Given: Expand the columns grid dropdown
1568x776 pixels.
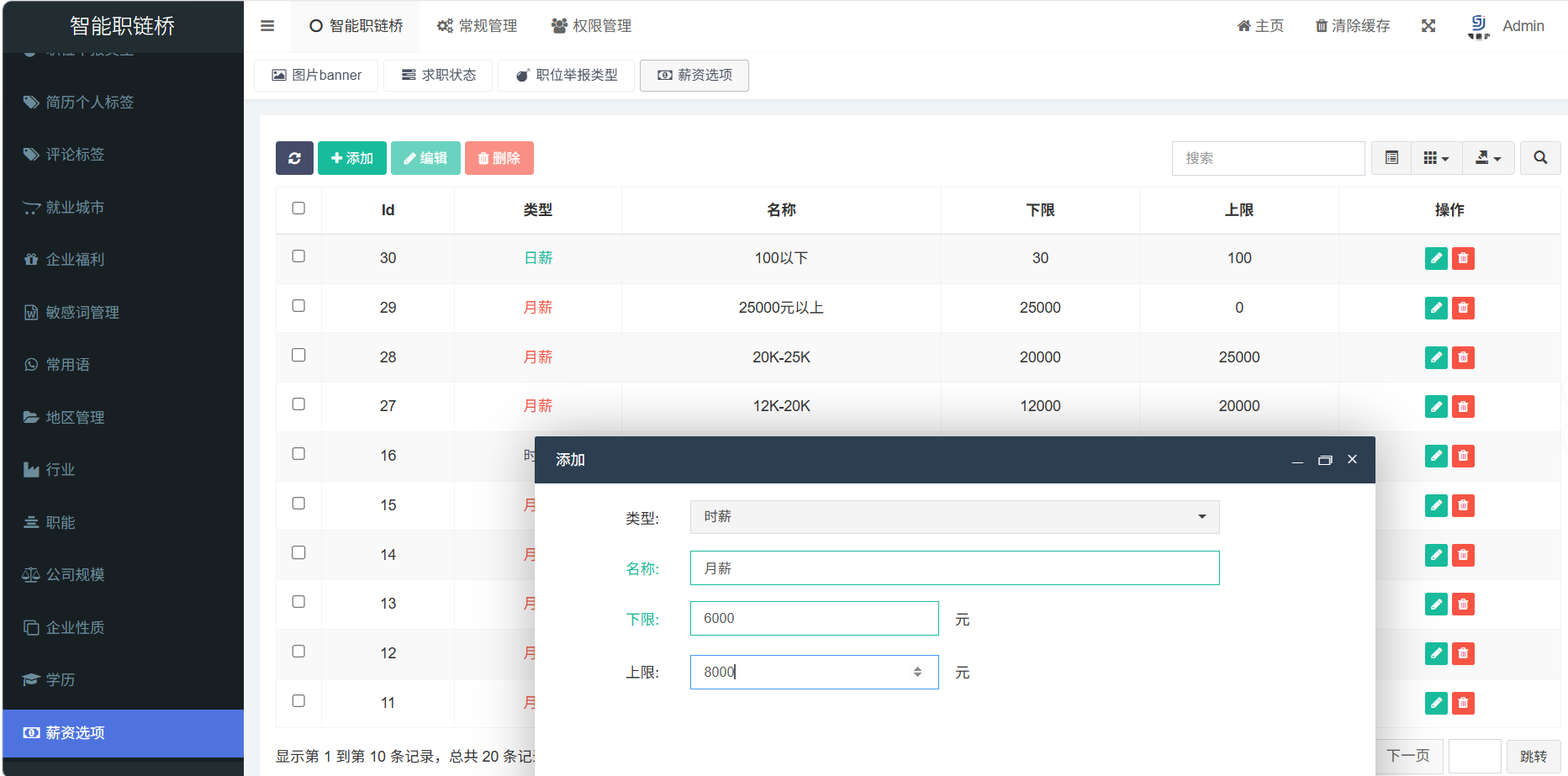Looking at the screenshot, I should pos(1436,158).
